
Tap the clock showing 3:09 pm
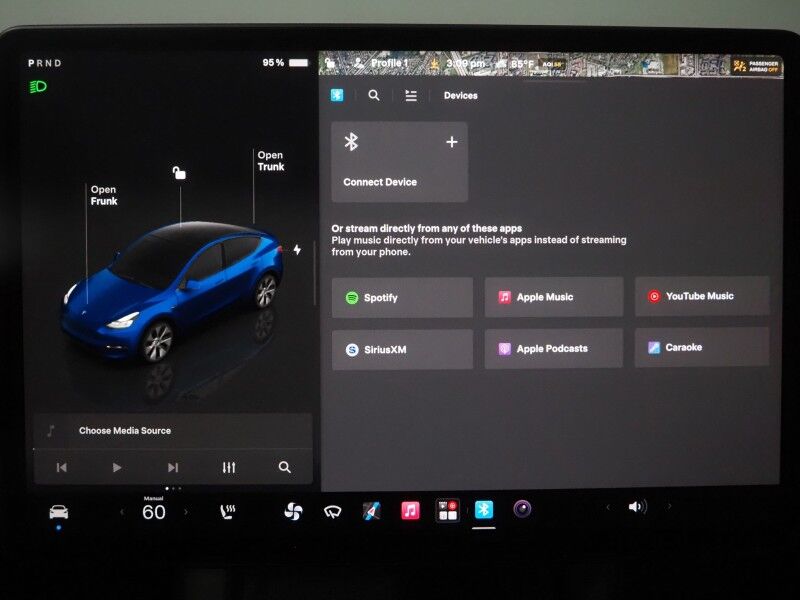[465, 64]
